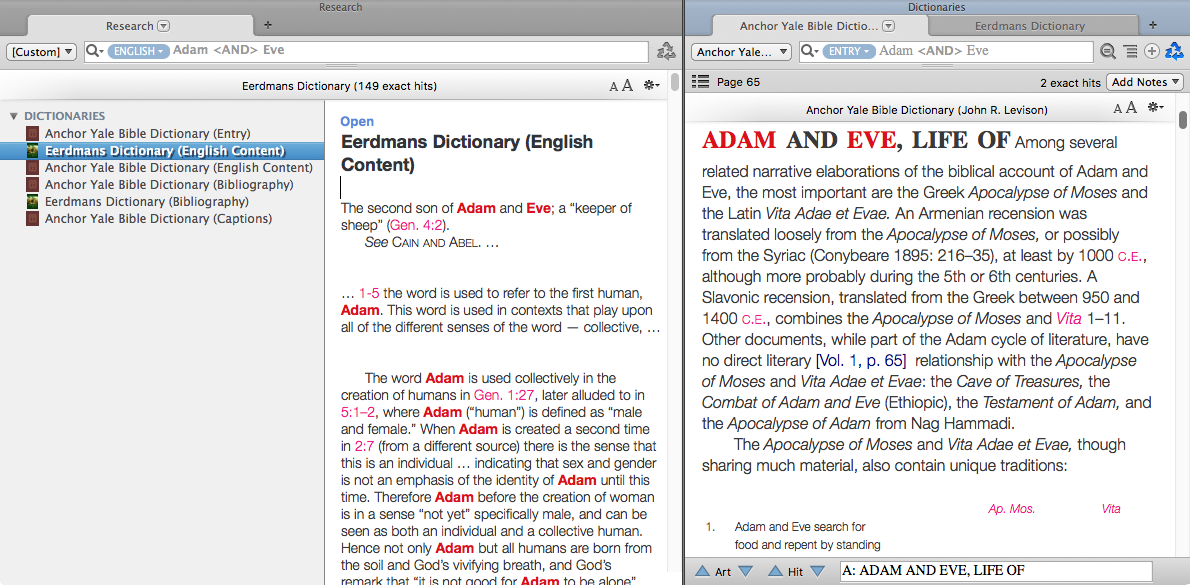Open the gear menu in Anchor Yale pane
The height and width of the screenshot is (585, 1190).
(x=1155, y=109)
